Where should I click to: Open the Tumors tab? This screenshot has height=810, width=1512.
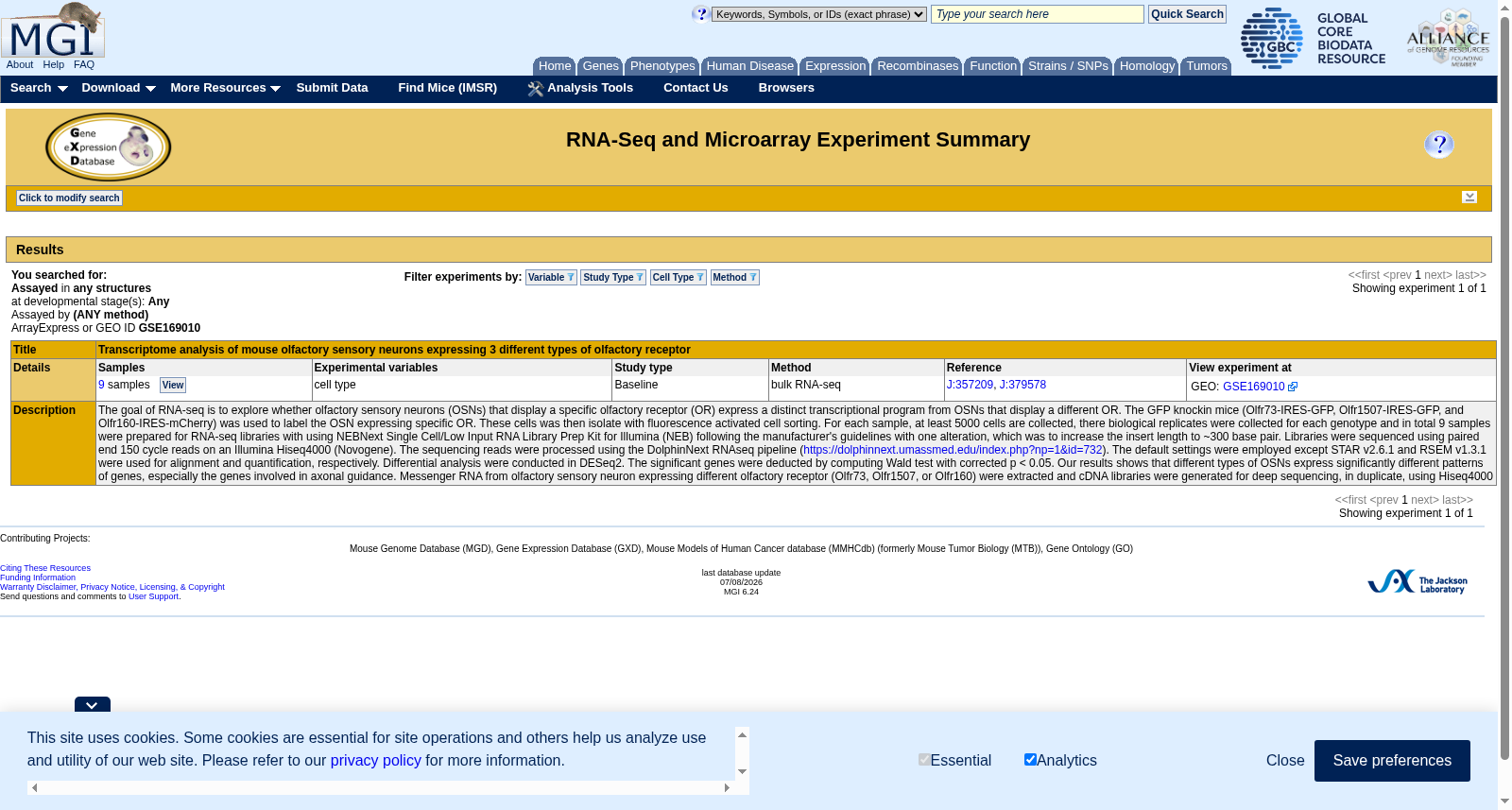[1207, 66]
